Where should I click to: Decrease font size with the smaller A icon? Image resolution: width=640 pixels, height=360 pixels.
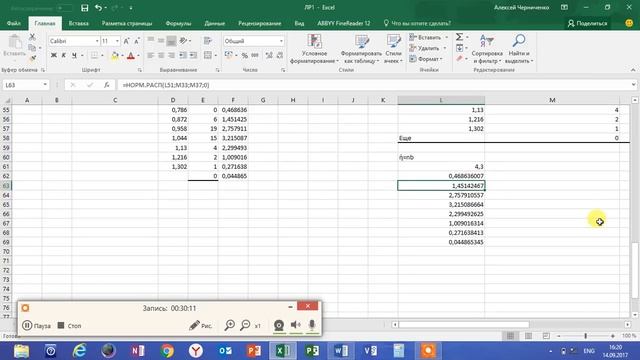(136, 41)
